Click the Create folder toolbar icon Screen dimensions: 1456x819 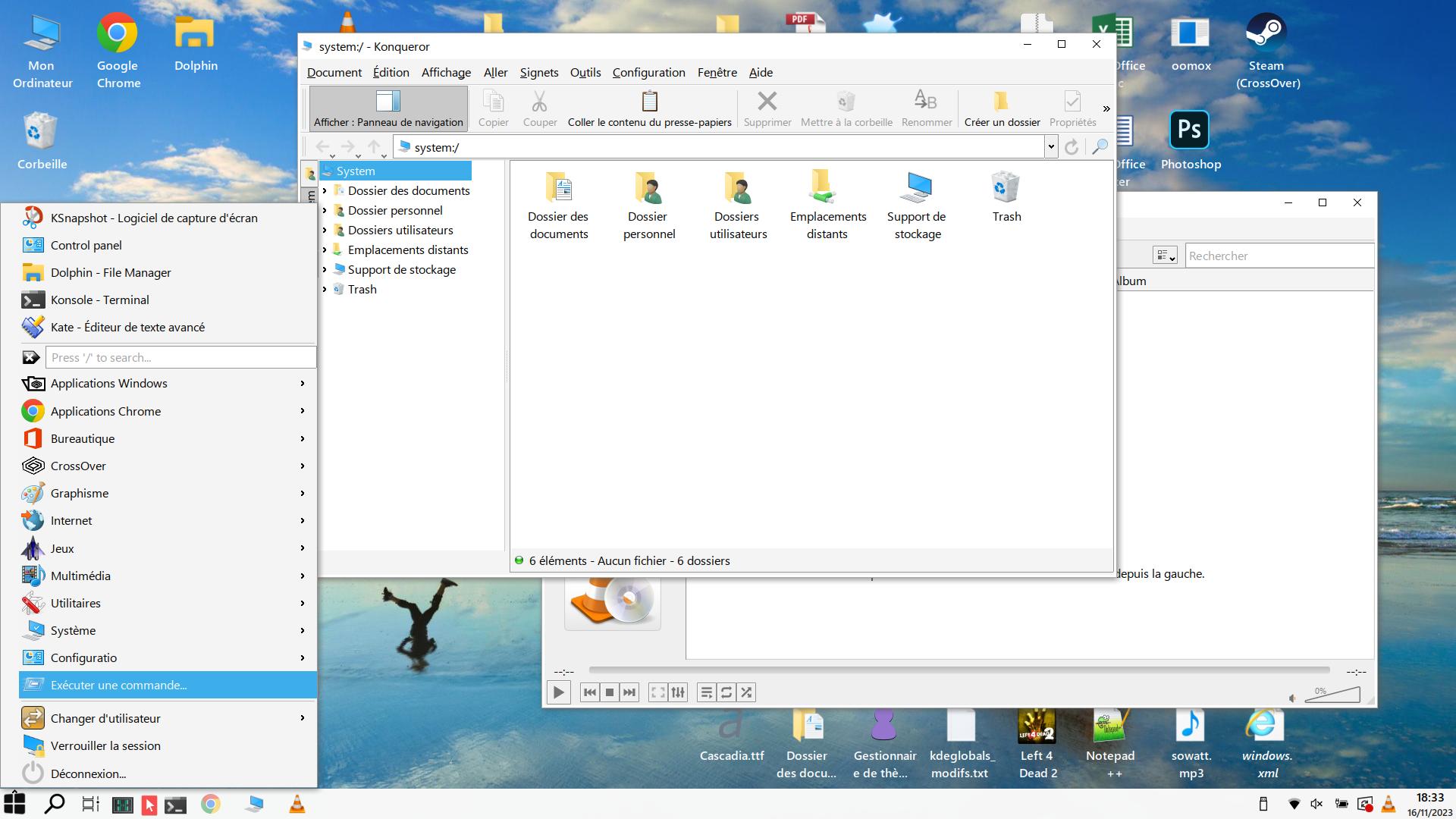pyautogui.click(x=1001, y=108)
